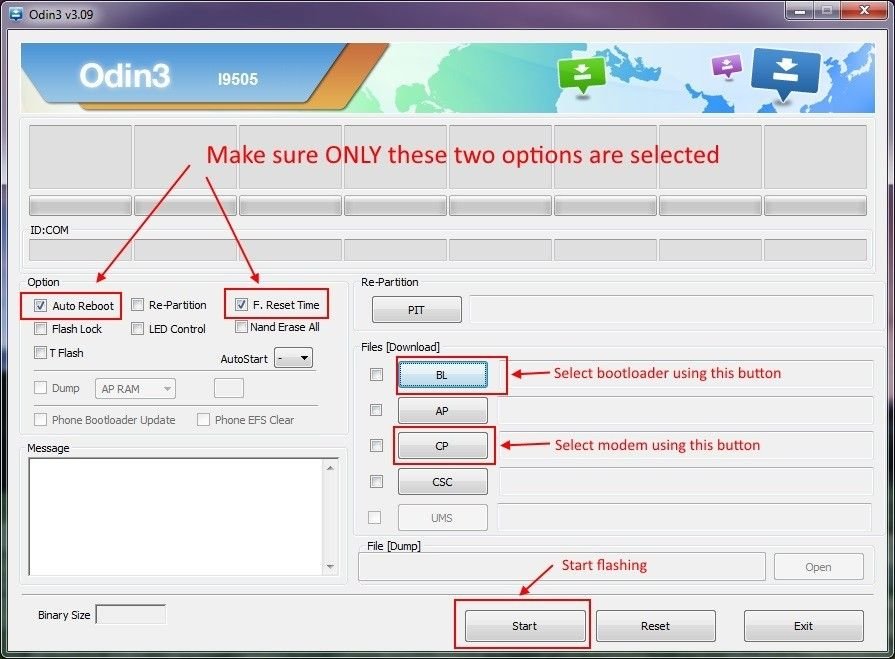Click the first progress bar slot
895x659 pixels.
pos(80,205)
